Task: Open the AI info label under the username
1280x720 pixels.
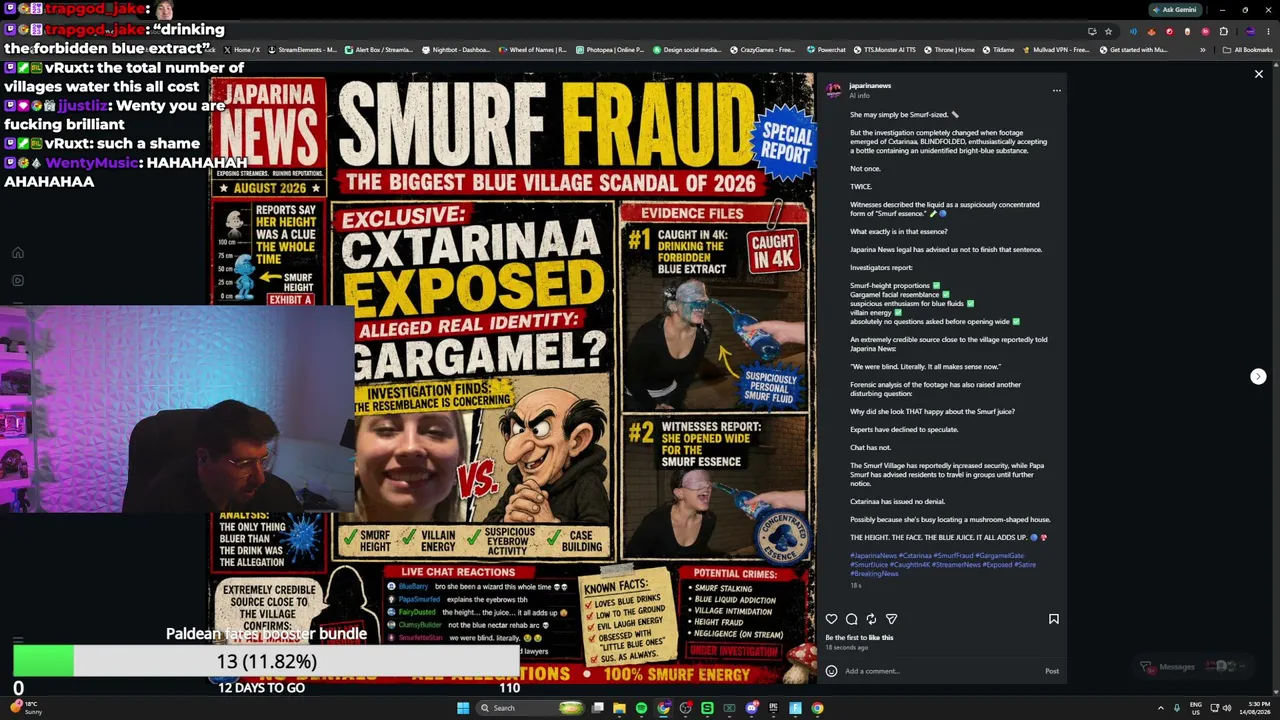Action: (x=859, y=95)
